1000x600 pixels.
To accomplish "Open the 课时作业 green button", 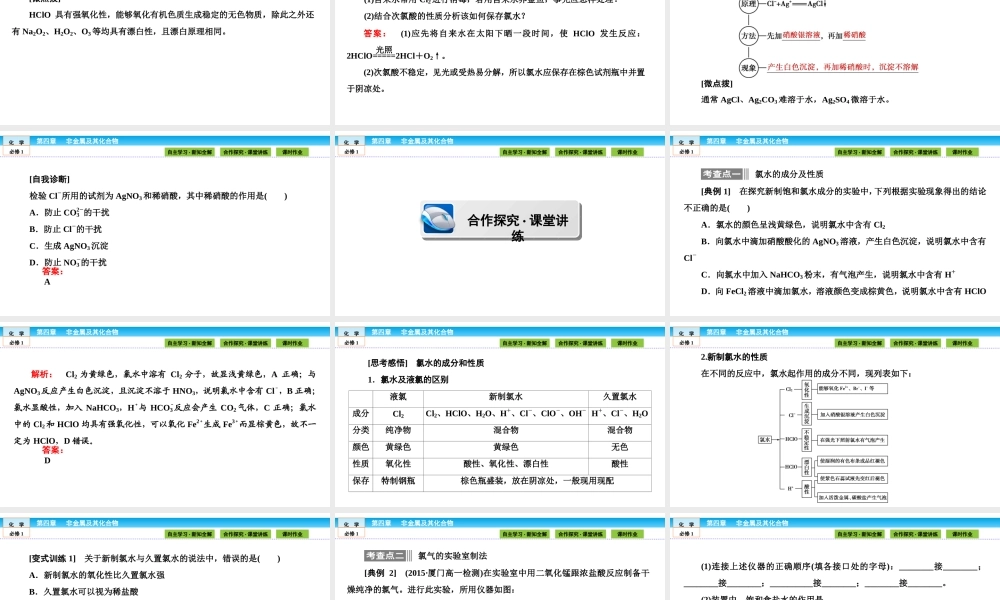I will [x=628, y=152].
